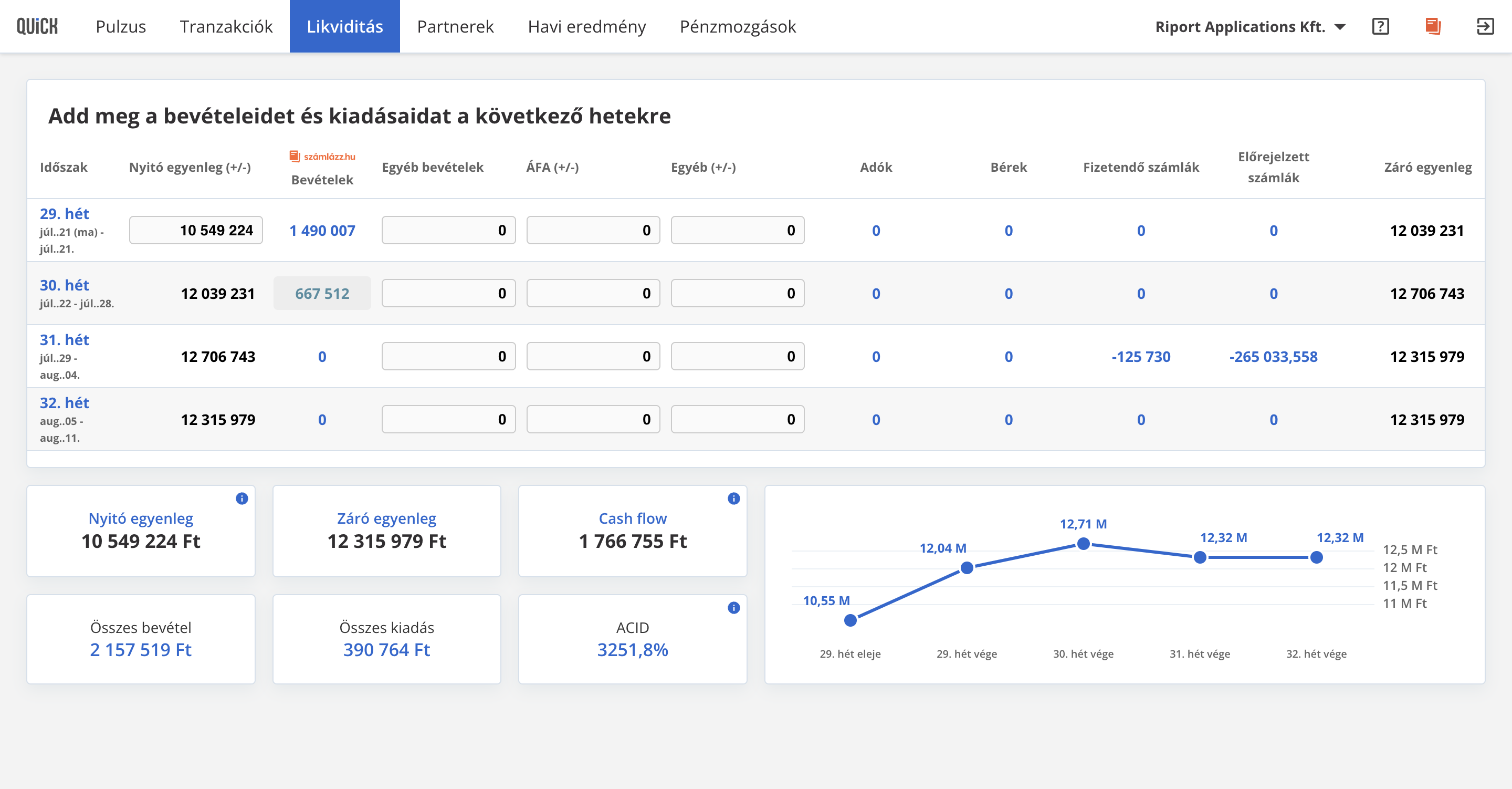Click chart point at 31. hét vége
1512x789 pixels.
click(1200, 557)
